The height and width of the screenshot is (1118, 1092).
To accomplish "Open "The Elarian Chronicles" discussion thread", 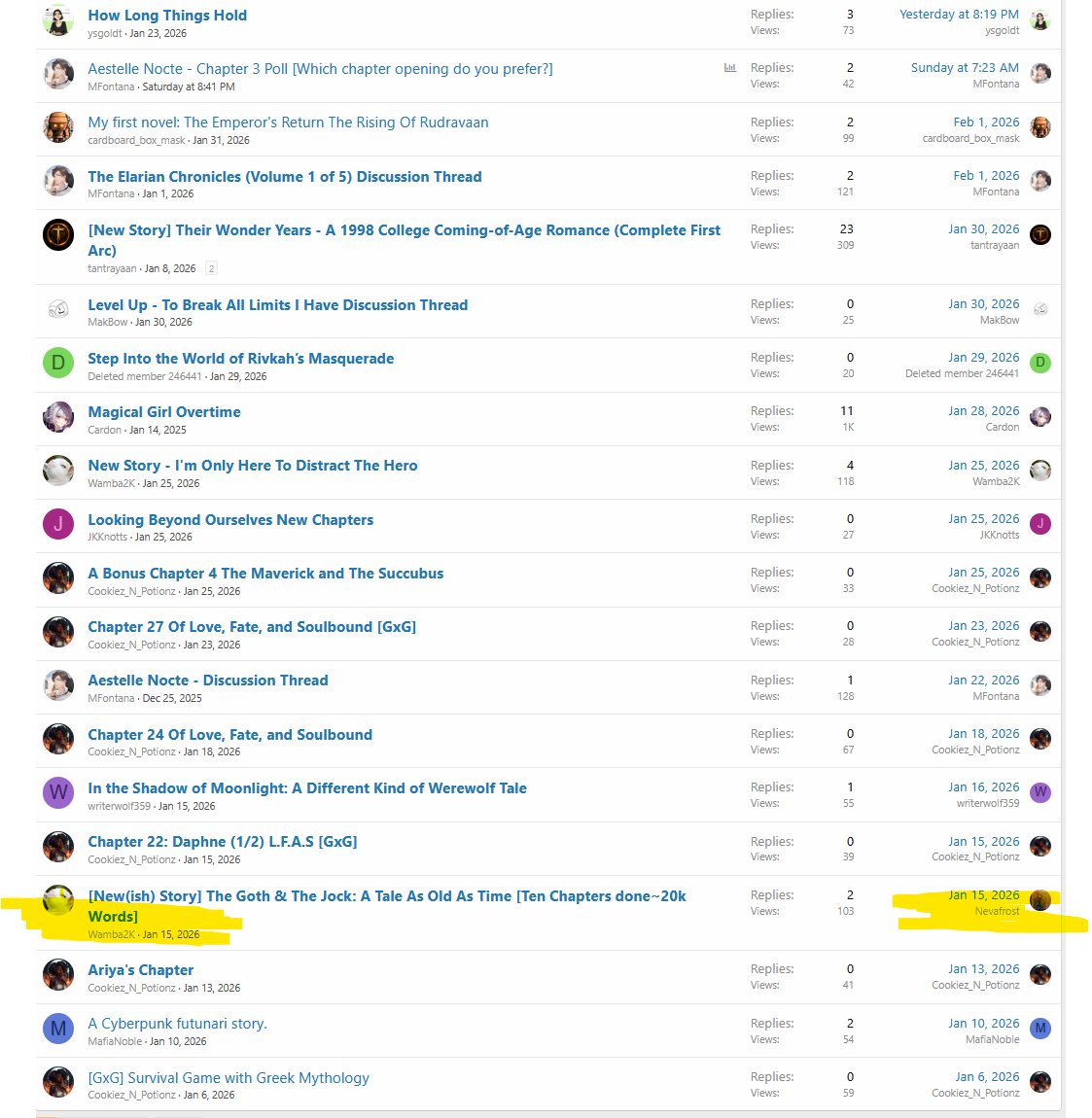I will point(284,177).
